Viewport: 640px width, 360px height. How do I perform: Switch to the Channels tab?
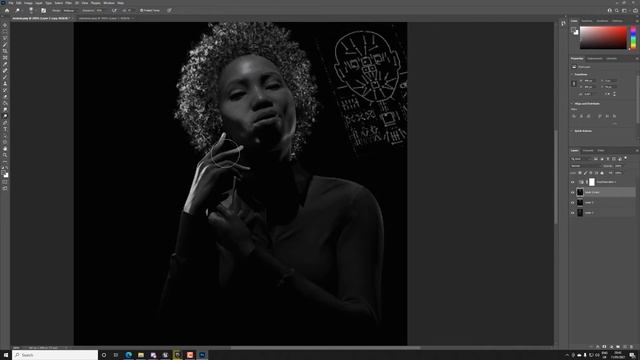pyautogui.click(x=588, y=151)
